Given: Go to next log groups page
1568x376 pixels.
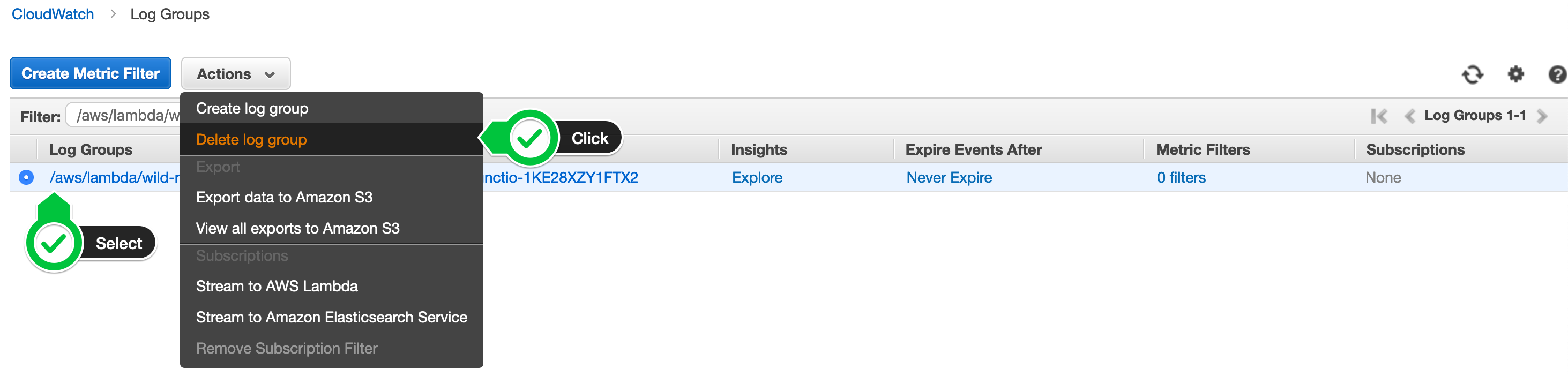Looking at the screenshot, I should [1542, 116].
